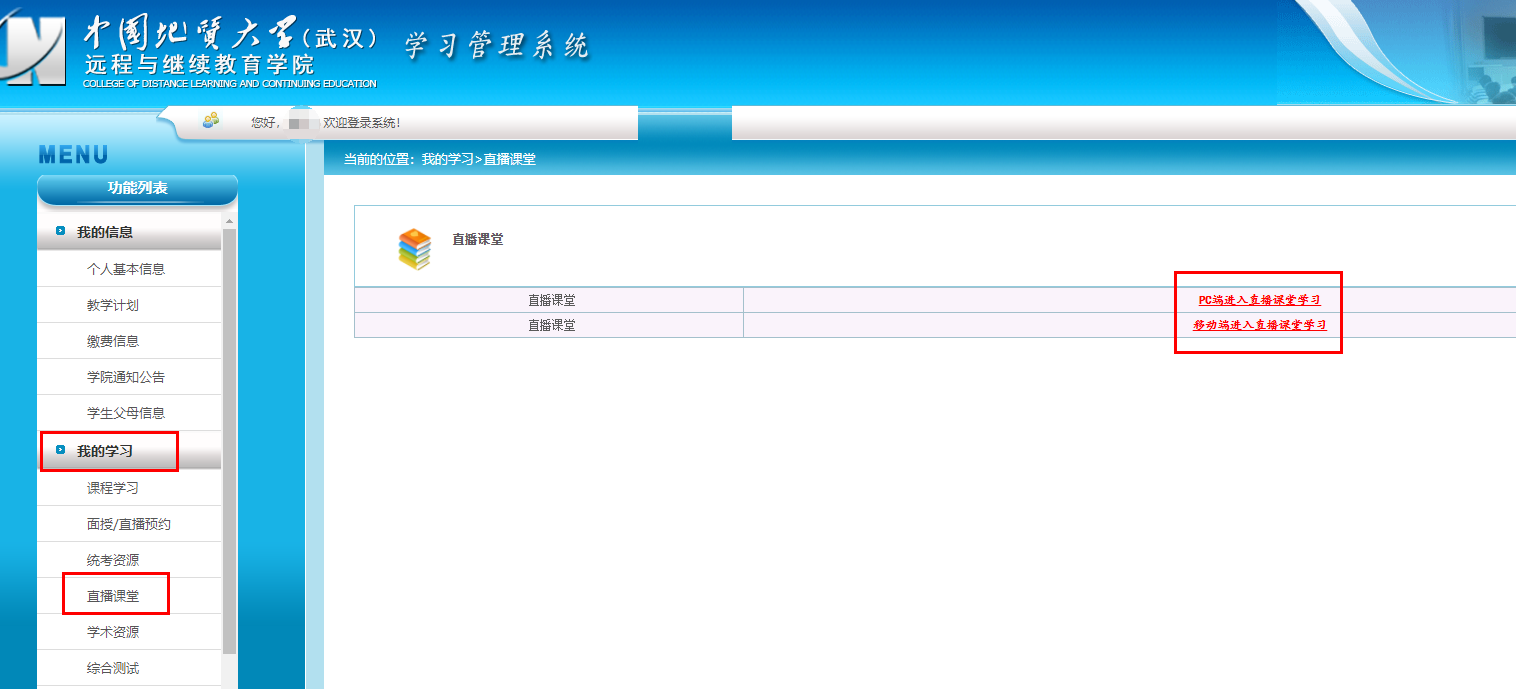This screenshot has height=689, width=1516.
Task: Click the 移动端进入直播课堂学习 link
Action: tap(1259, 325)
